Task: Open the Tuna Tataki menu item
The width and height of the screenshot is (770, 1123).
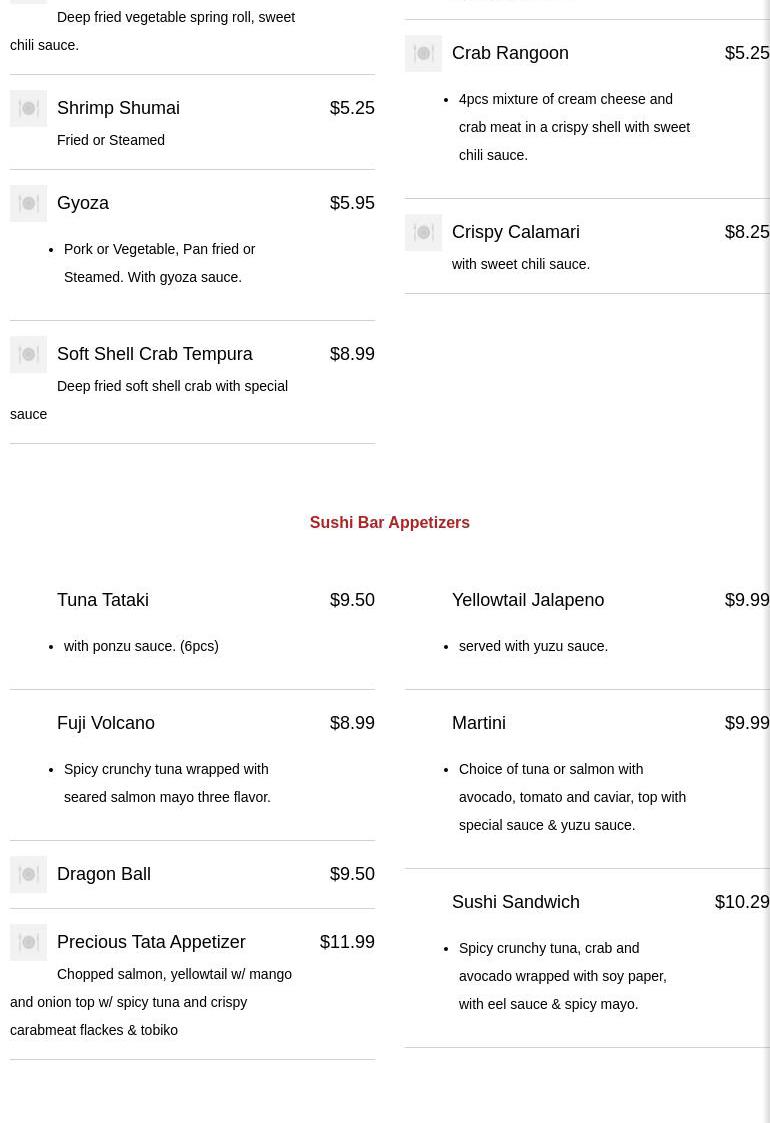Action: [x=103, y=600]
